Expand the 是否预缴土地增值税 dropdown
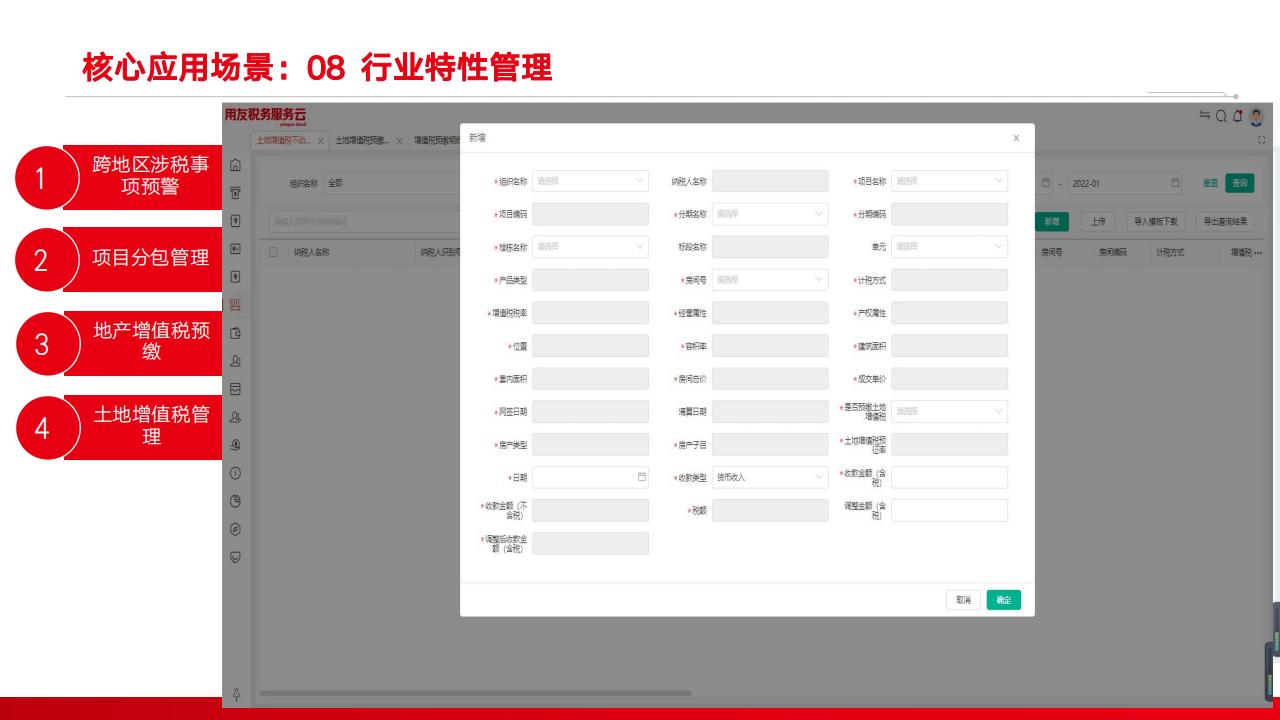The width and height of the screenshot is (1280, 720). [949, 411]
